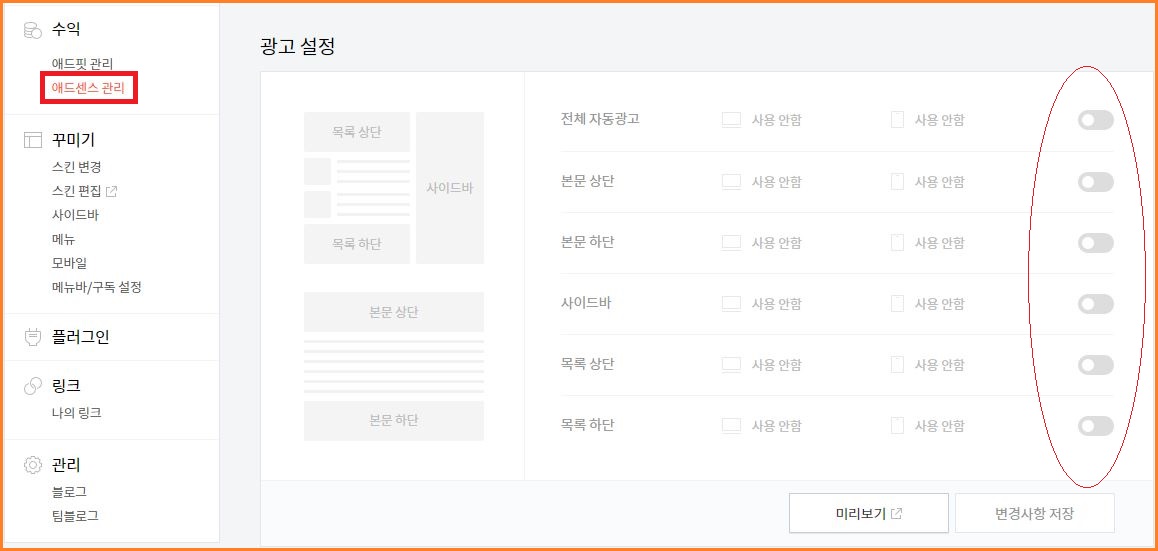This screenshot has height=551, width=1158.
Task: Enable the 목록 하단 ad toggle
Action: coord(1095,426)
